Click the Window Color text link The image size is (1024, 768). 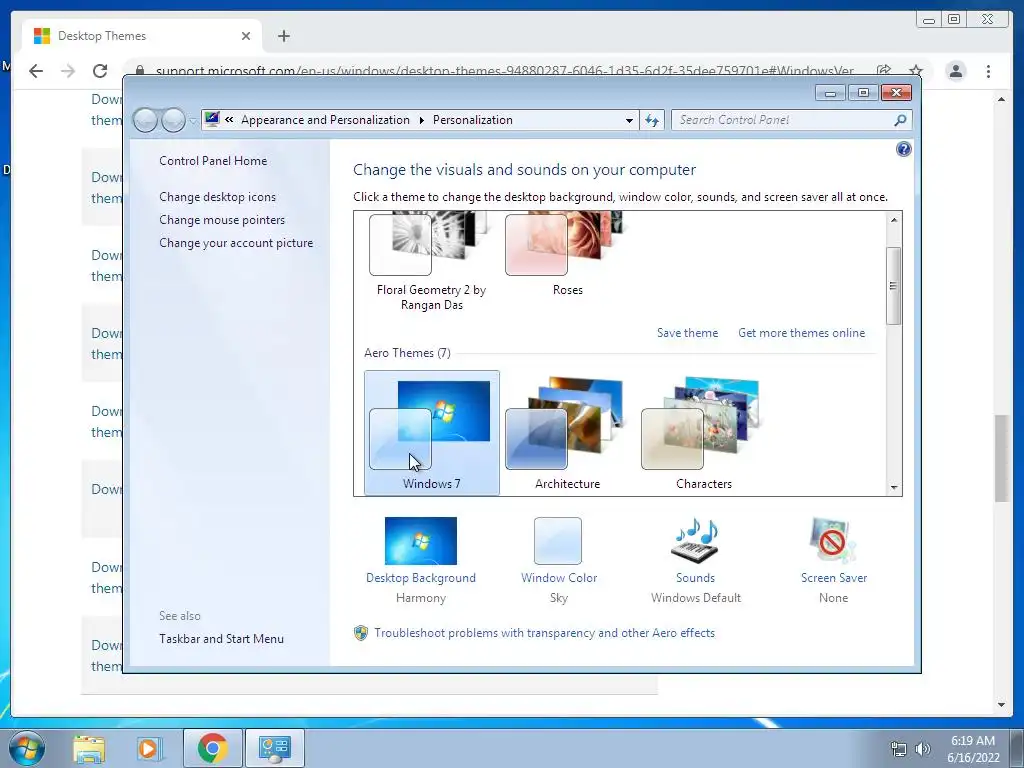[559, 578]
